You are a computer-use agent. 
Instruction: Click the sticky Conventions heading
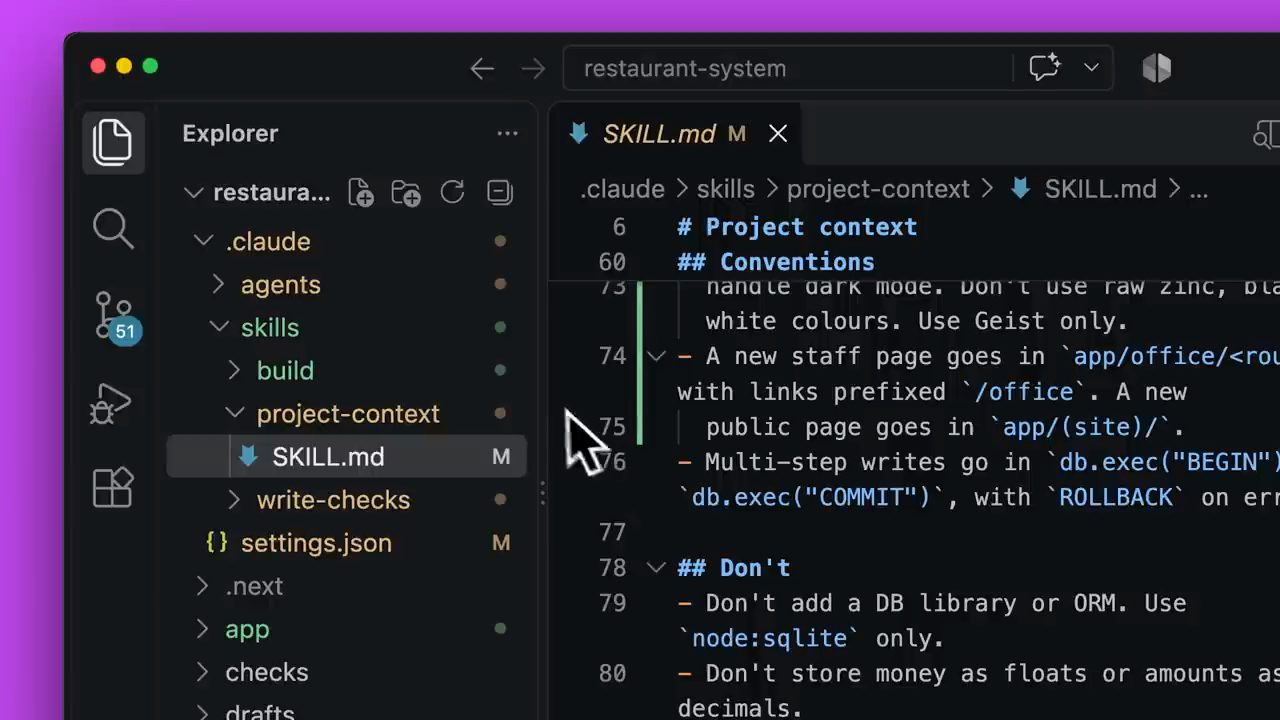pyautogui.click(x=776, y=262)
